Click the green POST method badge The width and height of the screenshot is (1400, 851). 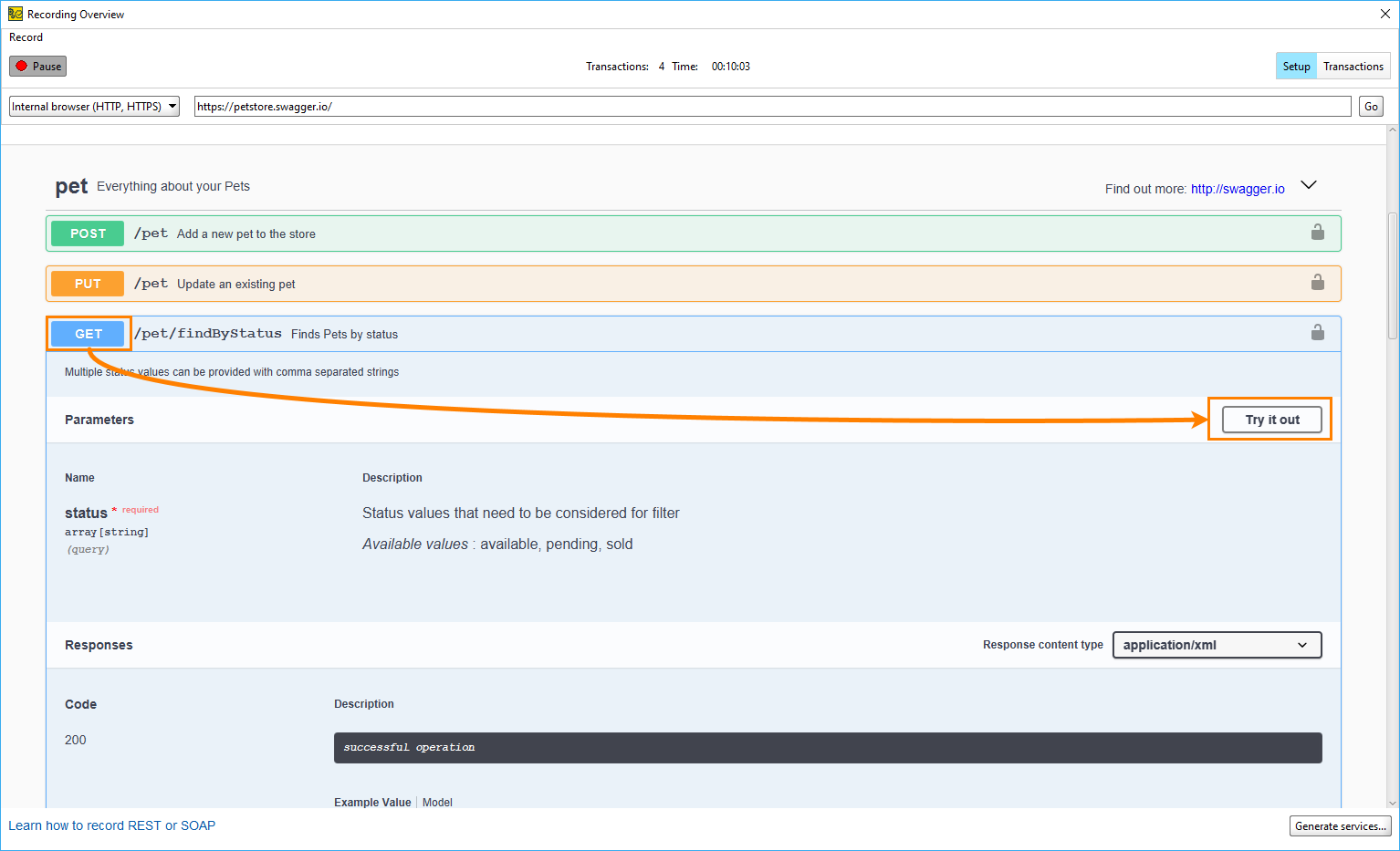[87, 234]
